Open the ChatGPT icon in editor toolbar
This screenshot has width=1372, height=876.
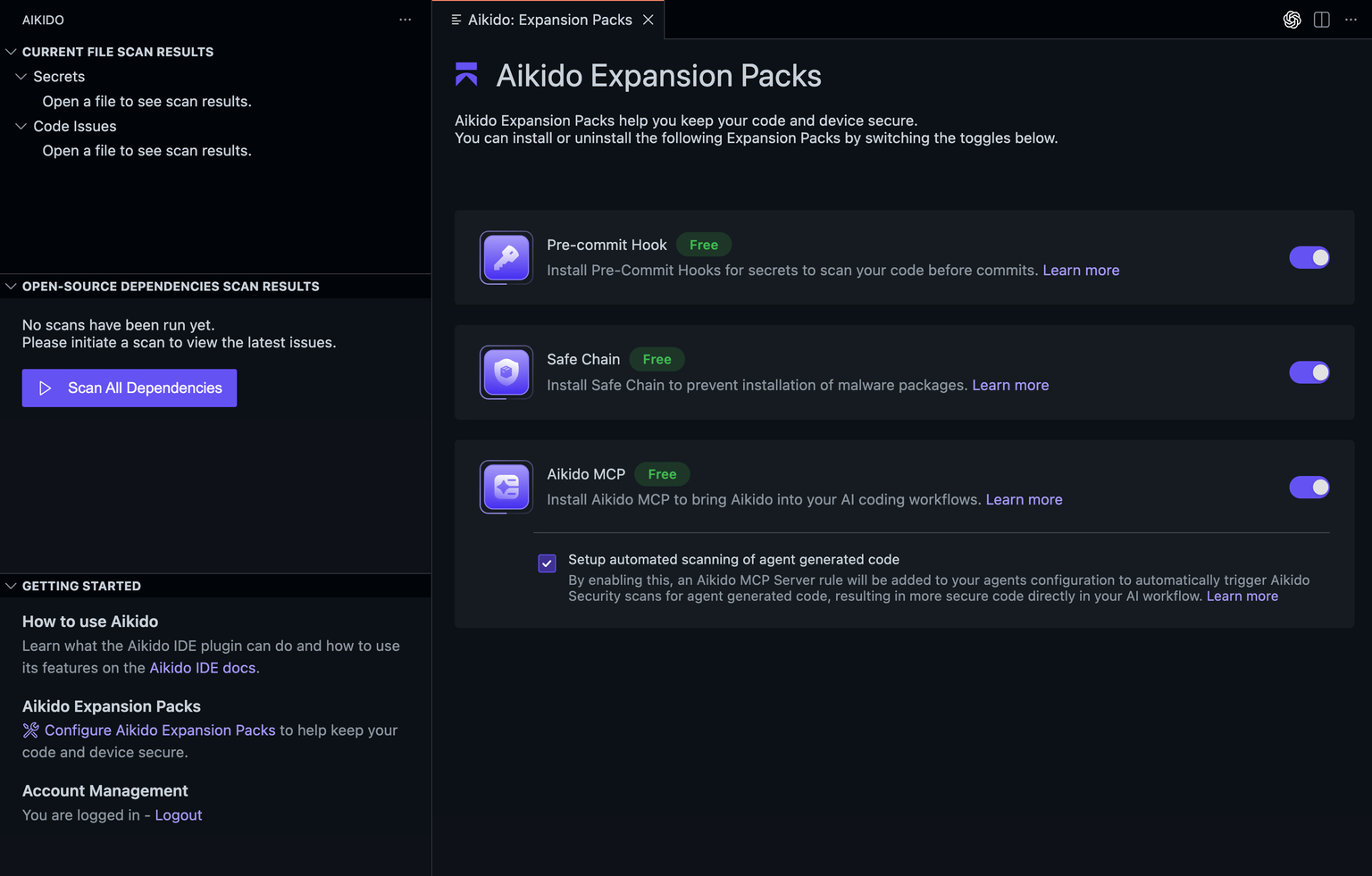coord(1292,20)
